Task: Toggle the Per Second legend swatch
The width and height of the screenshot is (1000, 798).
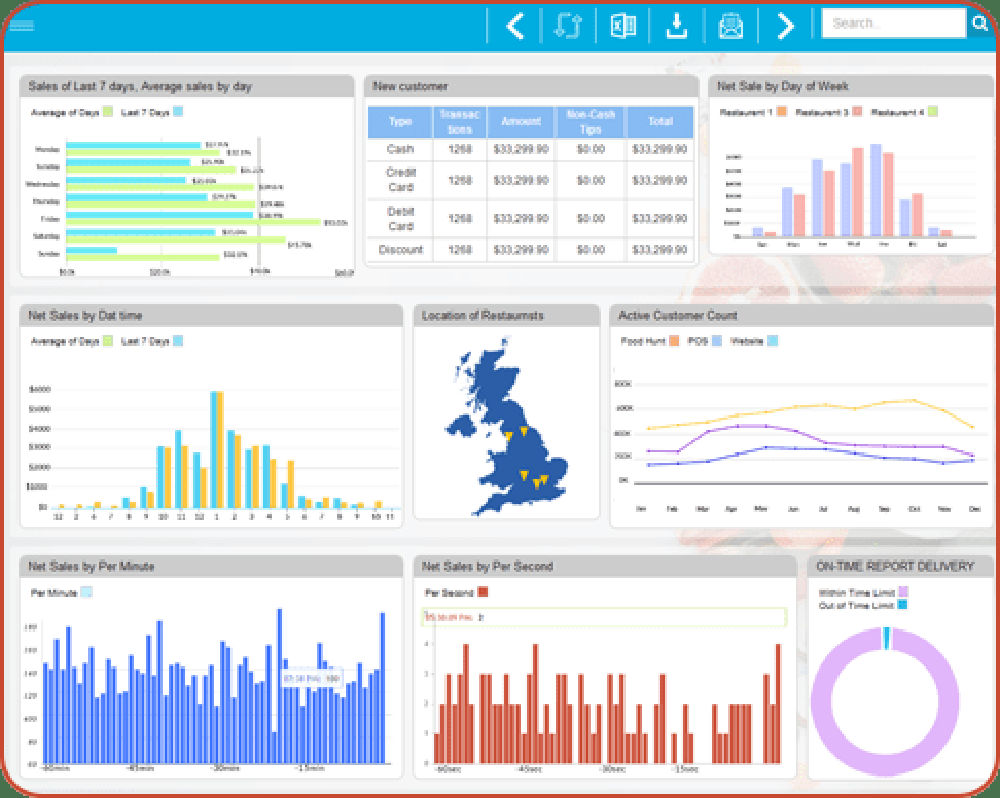Action: point(483,592)
